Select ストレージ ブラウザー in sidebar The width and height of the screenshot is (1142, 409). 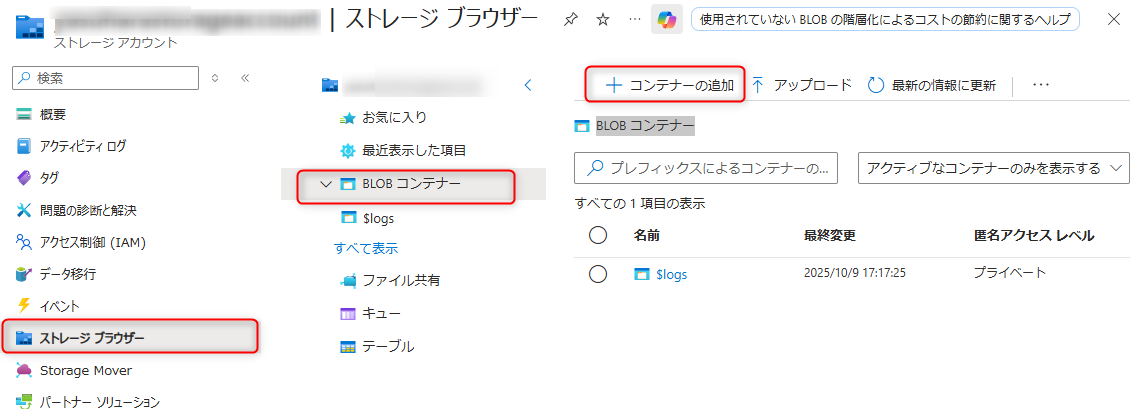pyautogui.click(x=92, y=338)
